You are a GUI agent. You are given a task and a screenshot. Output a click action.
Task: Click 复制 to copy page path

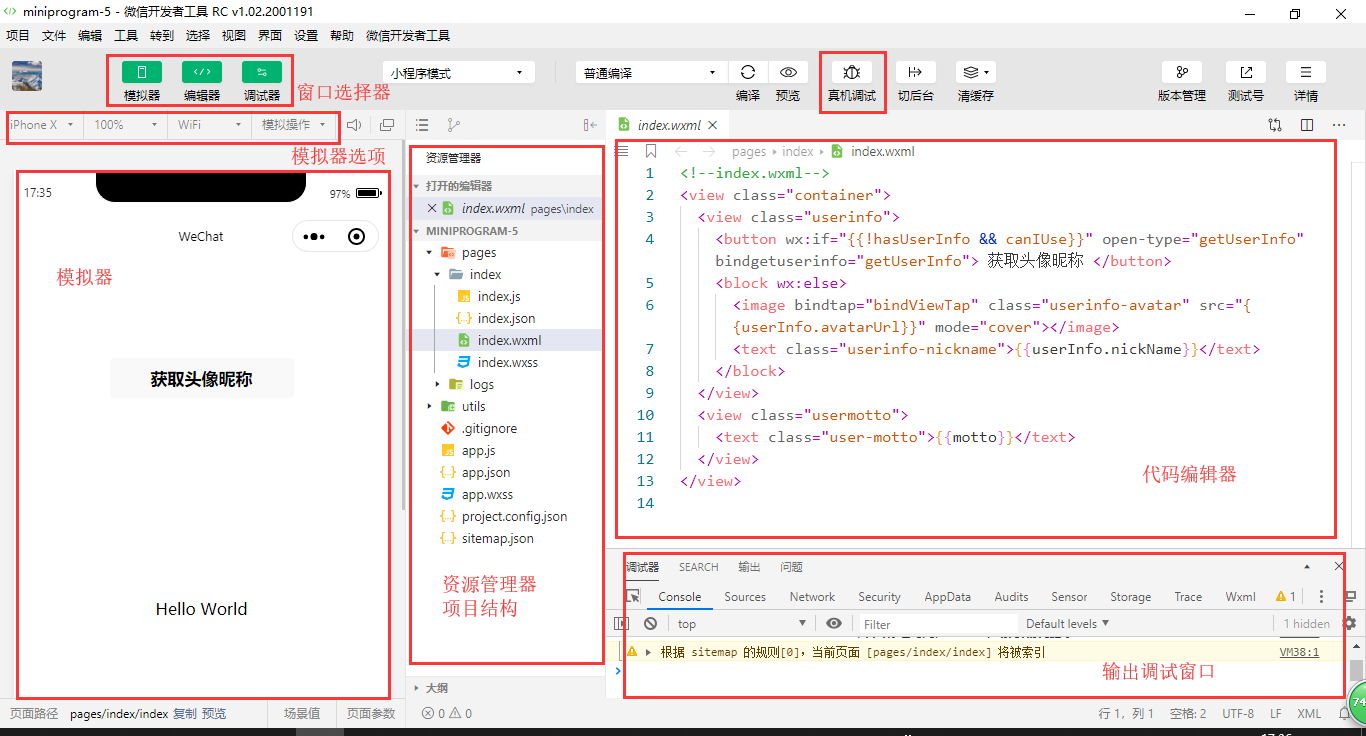point(185,714)
